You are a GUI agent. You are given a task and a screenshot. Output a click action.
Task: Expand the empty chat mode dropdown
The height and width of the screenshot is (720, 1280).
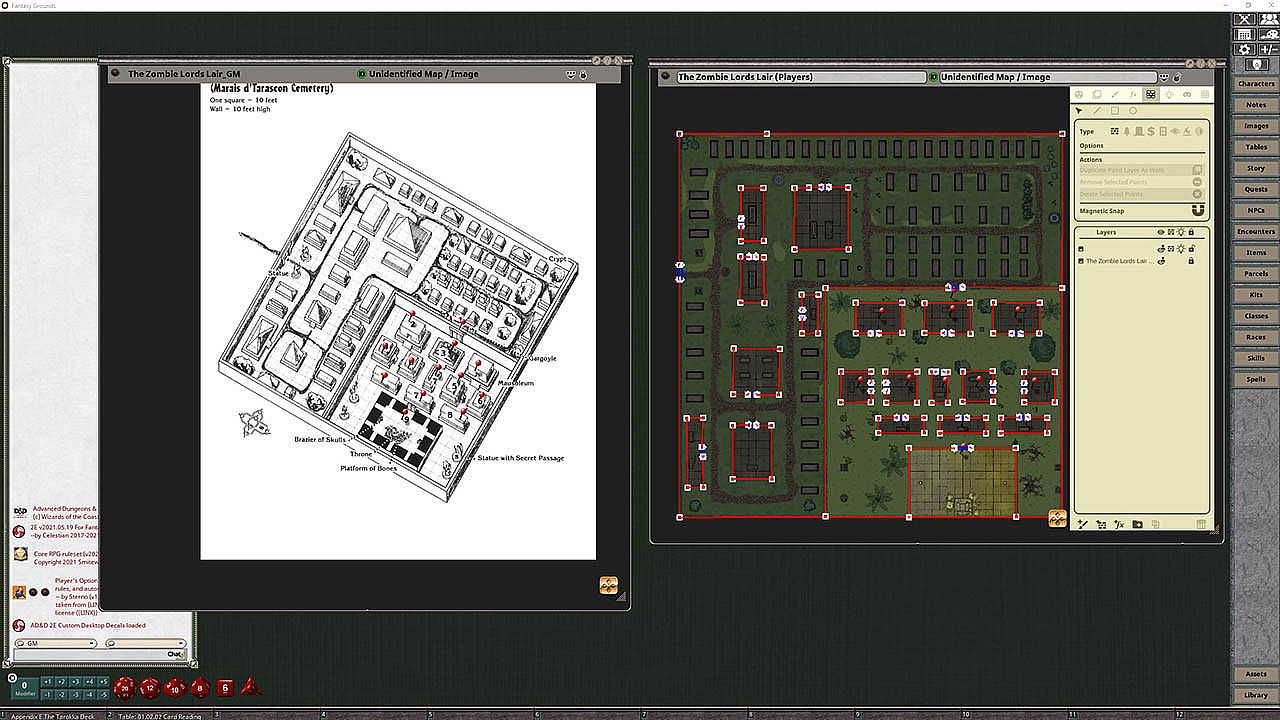point(145,643)
